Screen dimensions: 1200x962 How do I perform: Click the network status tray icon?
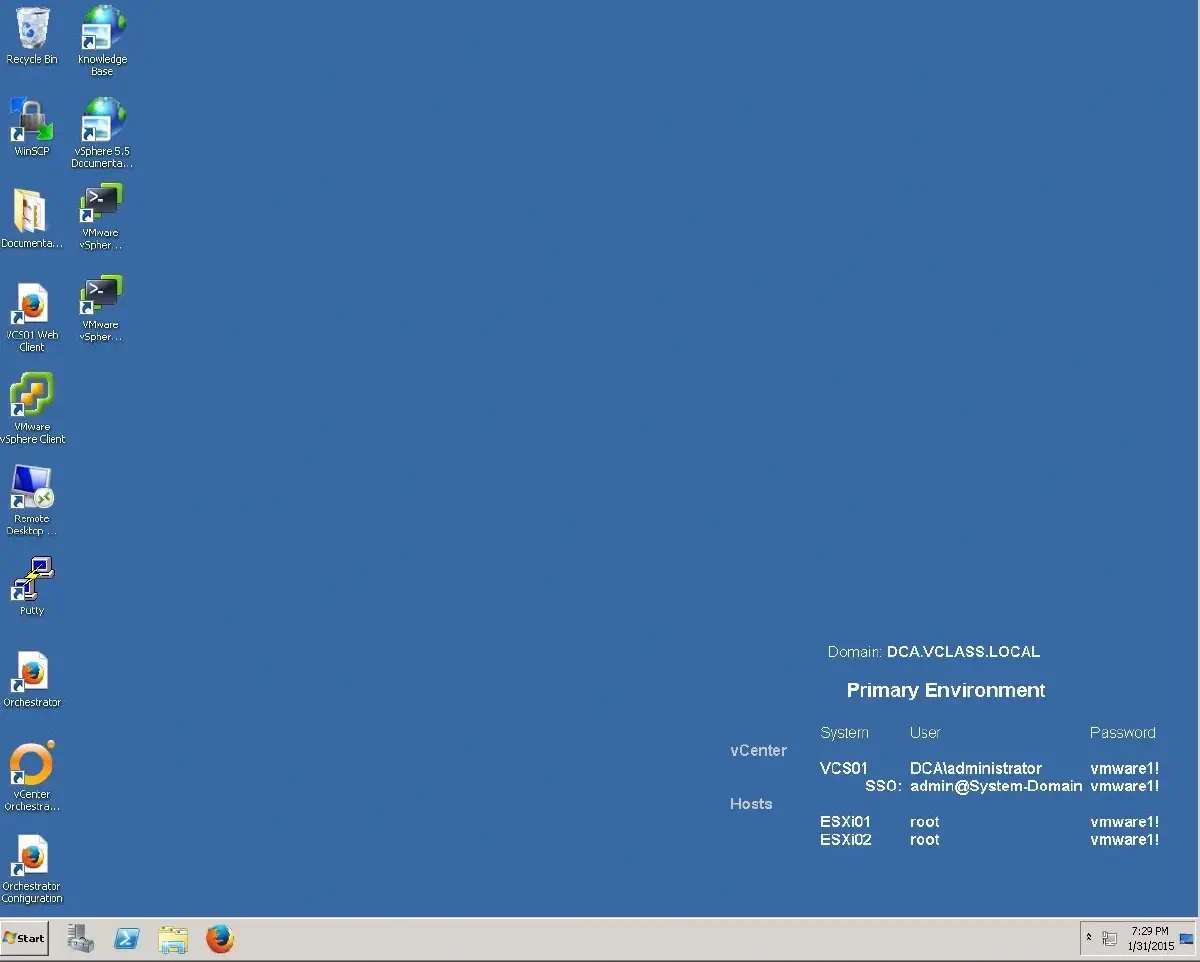coord(1109,939)
